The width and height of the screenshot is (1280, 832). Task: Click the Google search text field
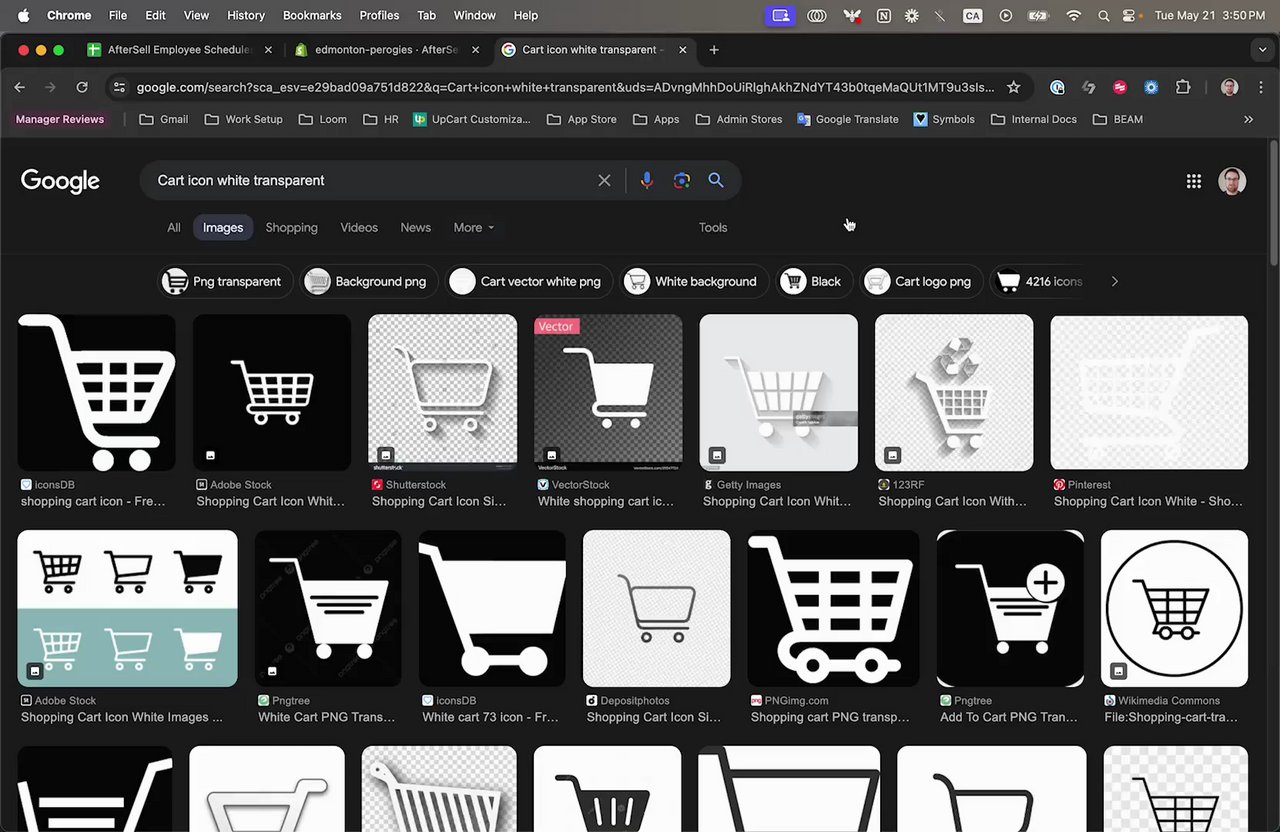coord(370,181)
